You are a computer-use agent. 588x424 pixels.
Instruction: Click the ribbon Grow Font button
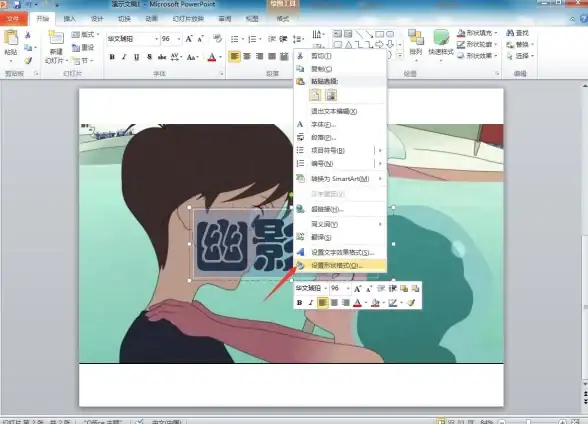click(x=189, y=39)
